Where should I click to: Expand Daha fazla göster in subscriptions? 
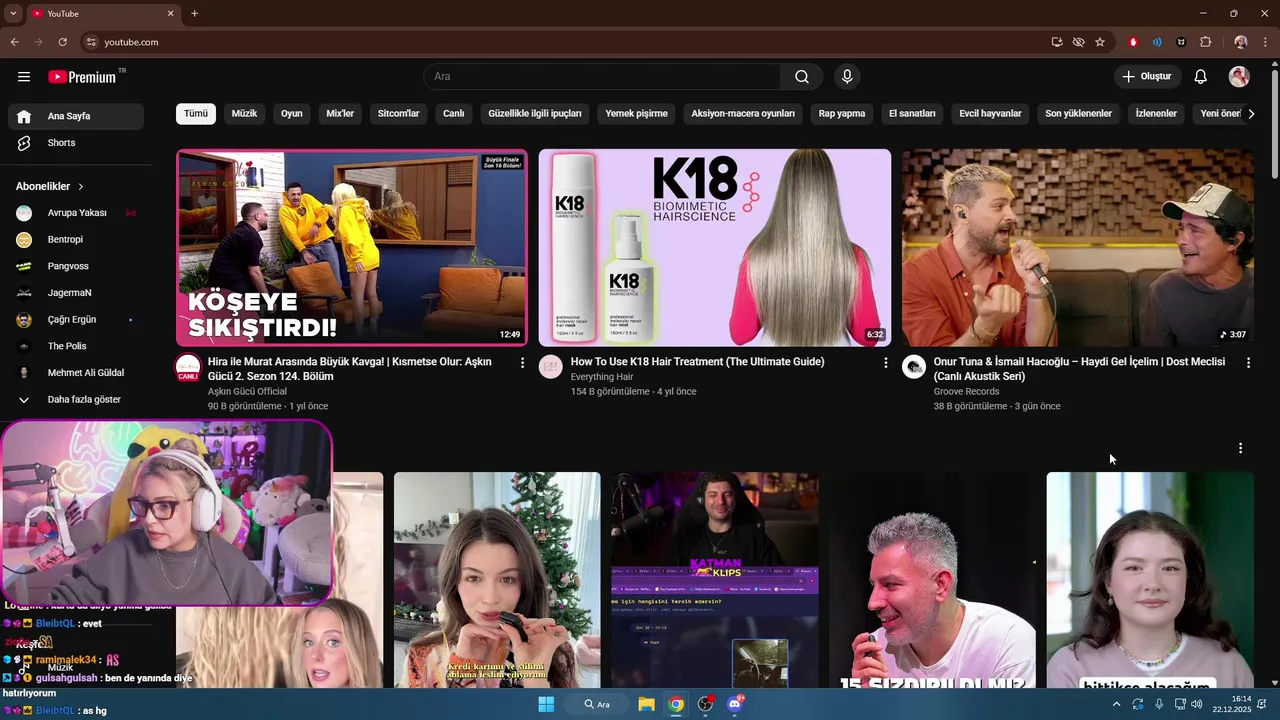(76, 399)
